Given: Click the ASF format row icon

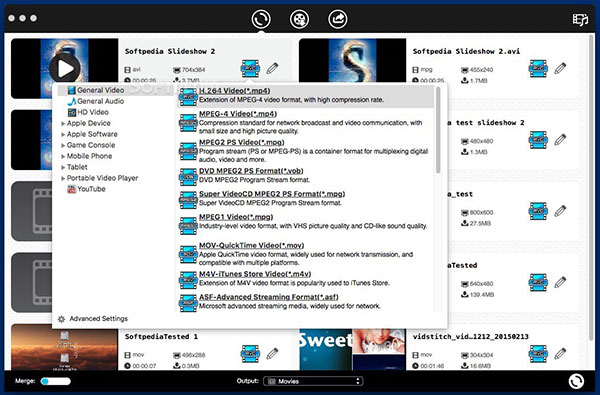Looking at the screenshot, I should pyautogui.click(x=188, y=302).
